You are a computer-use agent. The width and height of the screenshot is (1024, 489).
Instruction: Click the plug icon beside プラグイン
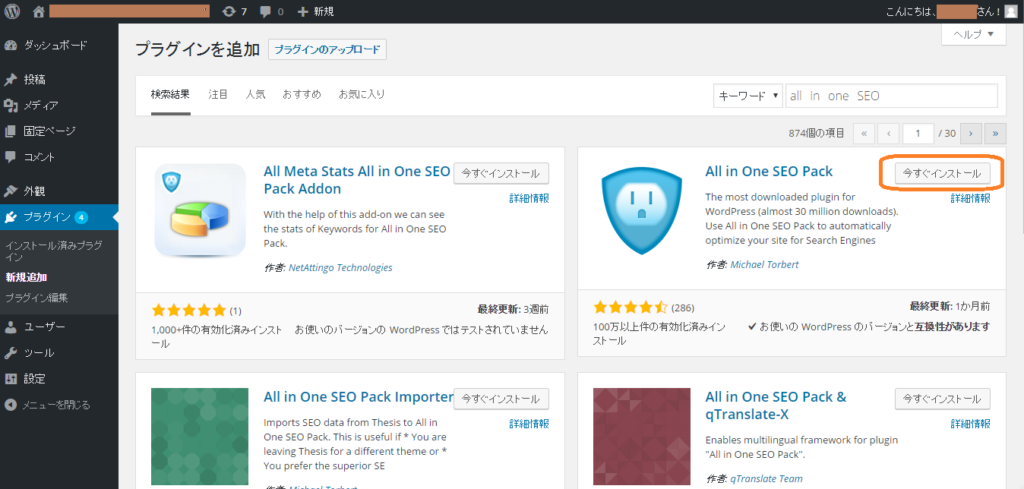point(10,217)
